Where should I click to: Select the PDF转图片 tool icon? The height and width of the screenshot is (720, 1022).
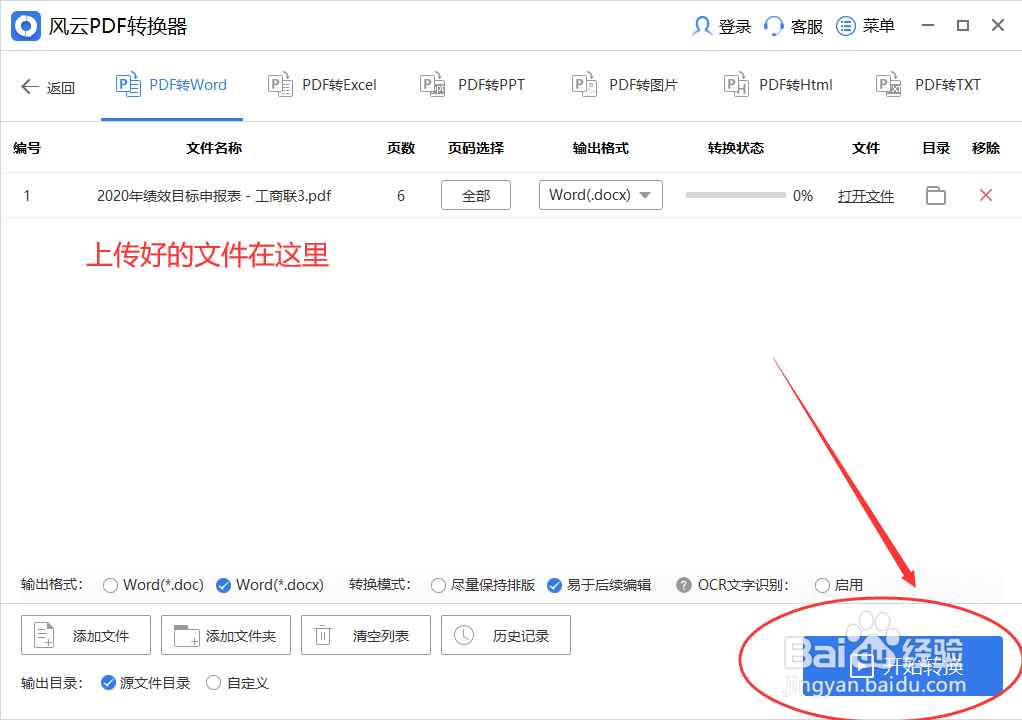tap(584, 84)
